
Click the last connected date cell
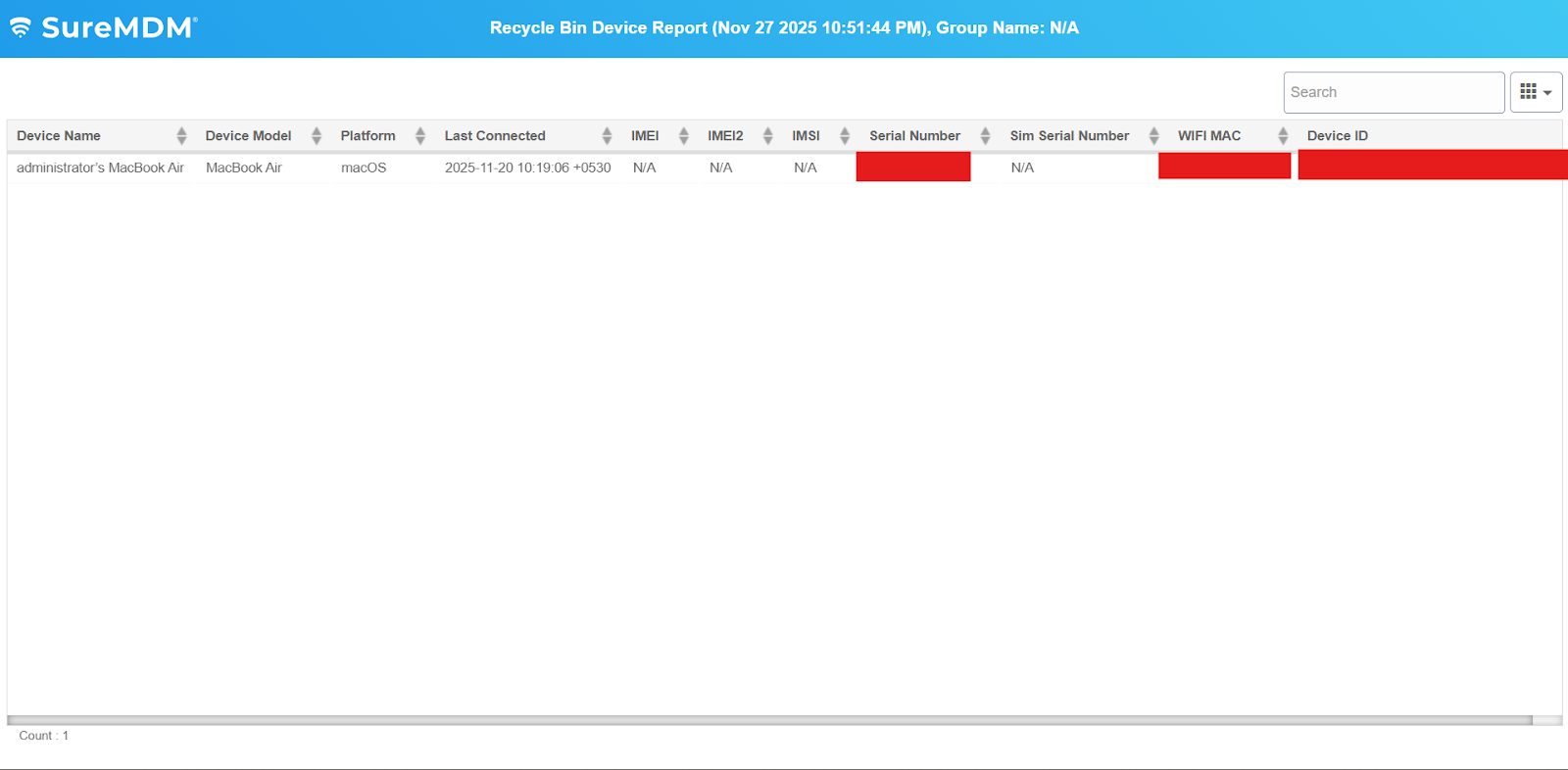(x=527, y=168)
